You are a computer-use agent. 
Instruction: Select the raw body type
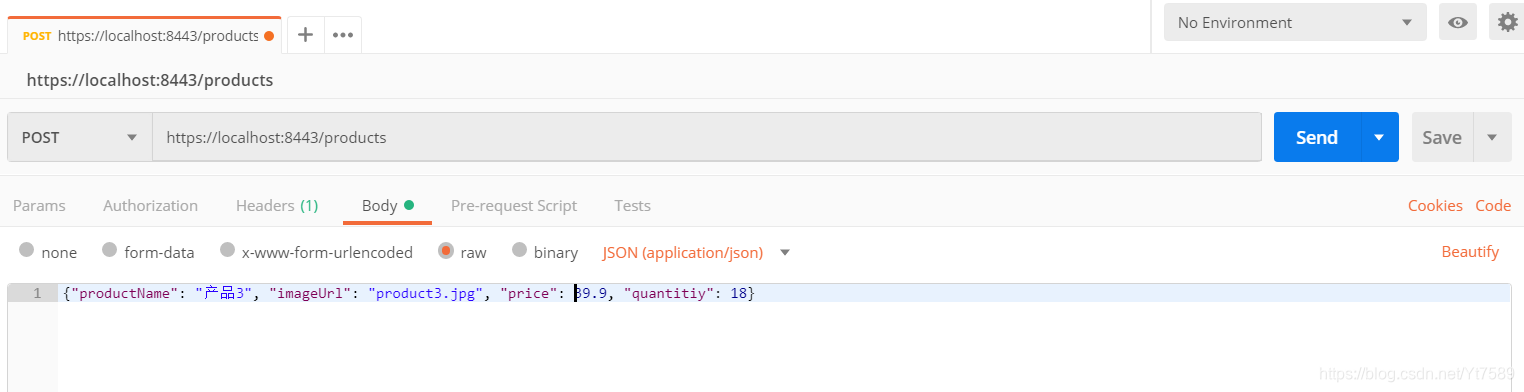[446, 251]
